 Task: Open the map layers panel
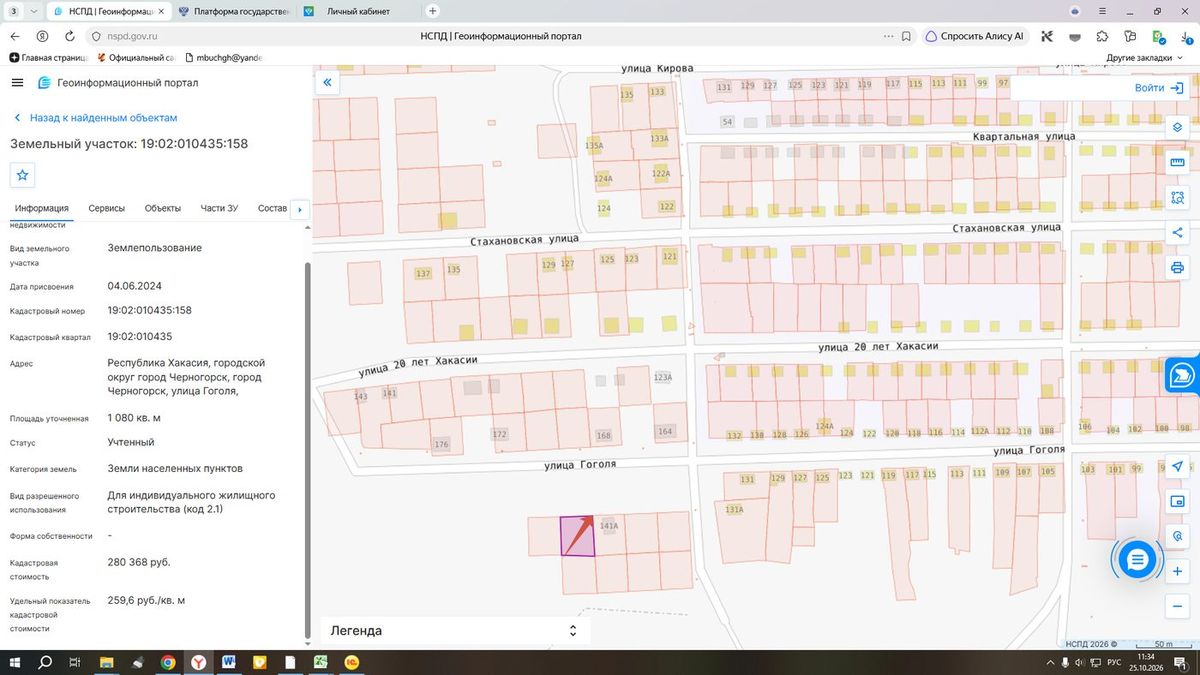tap(1177, 128)
